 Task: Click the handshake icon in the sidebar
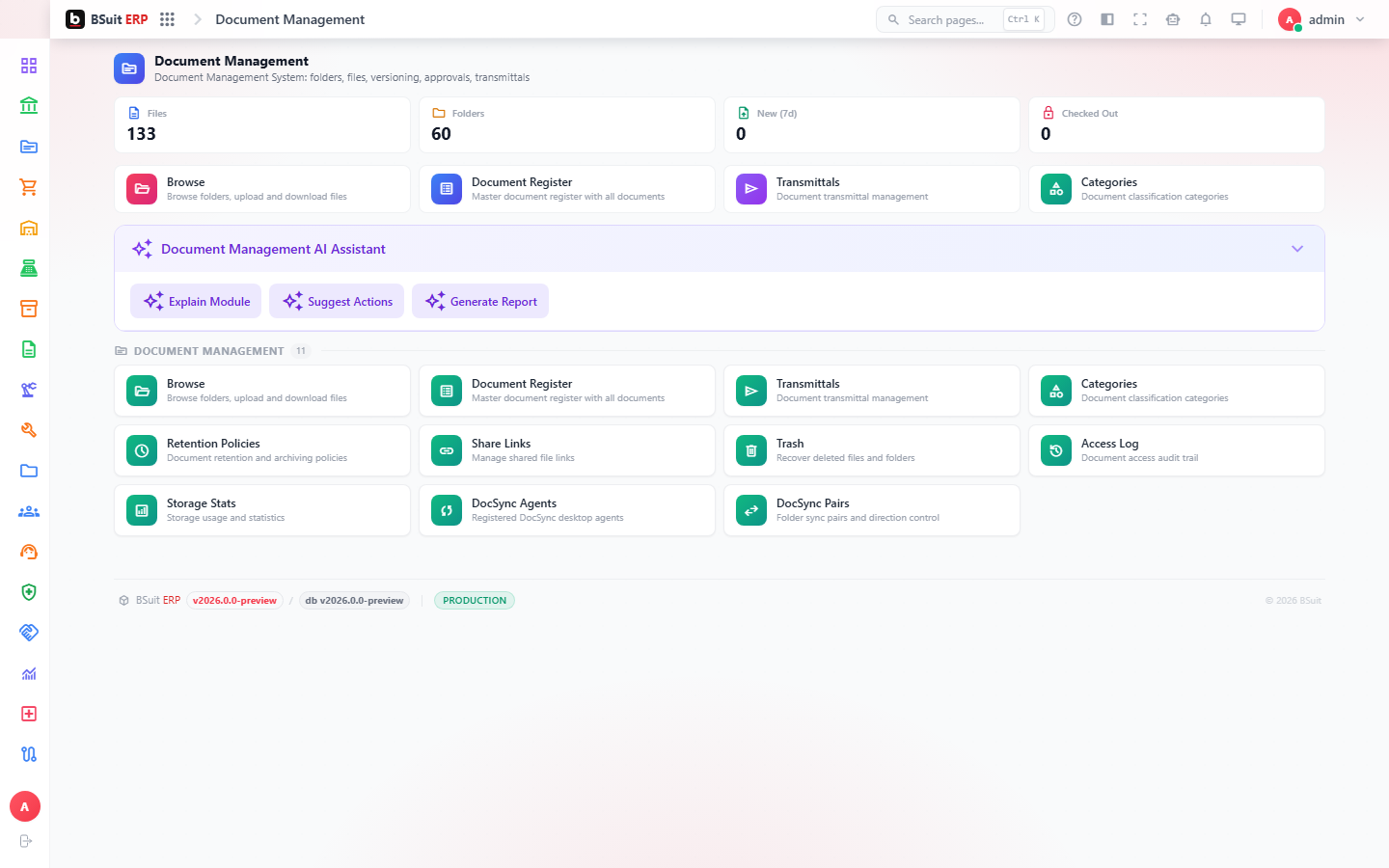tap(29, 633)
